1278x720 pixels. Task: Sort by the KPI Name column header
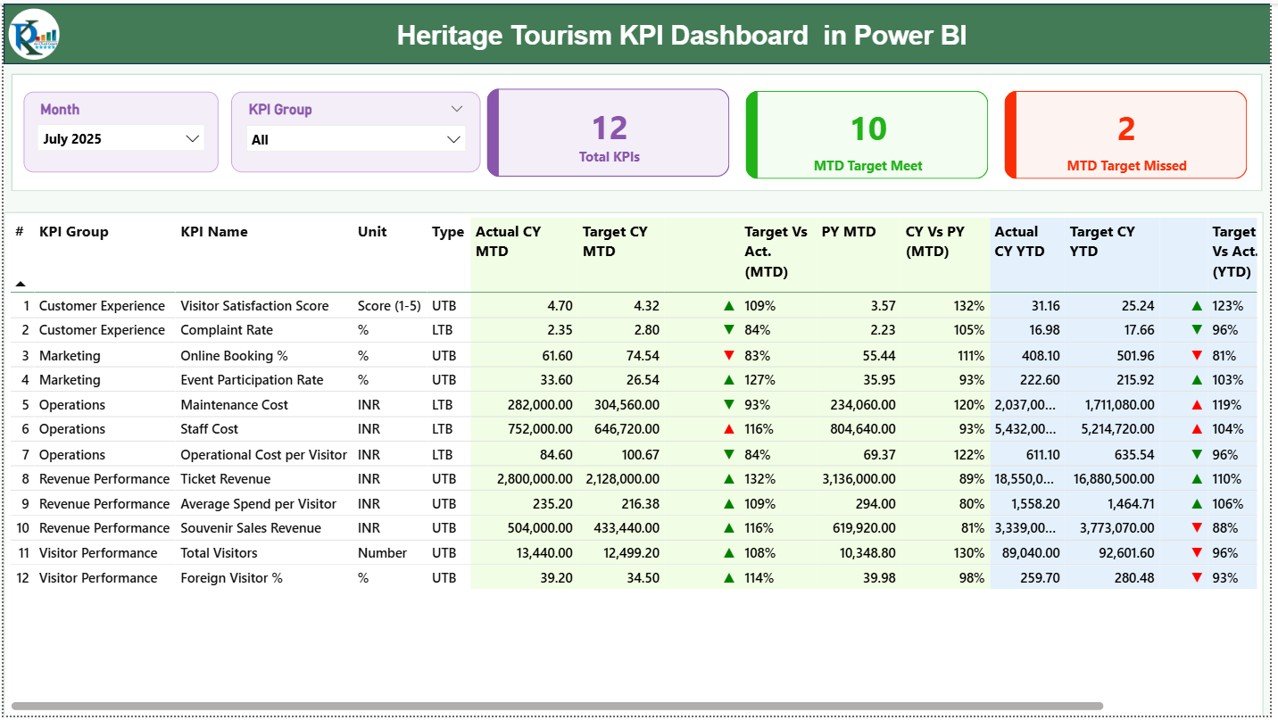click(x=214, y=232)
